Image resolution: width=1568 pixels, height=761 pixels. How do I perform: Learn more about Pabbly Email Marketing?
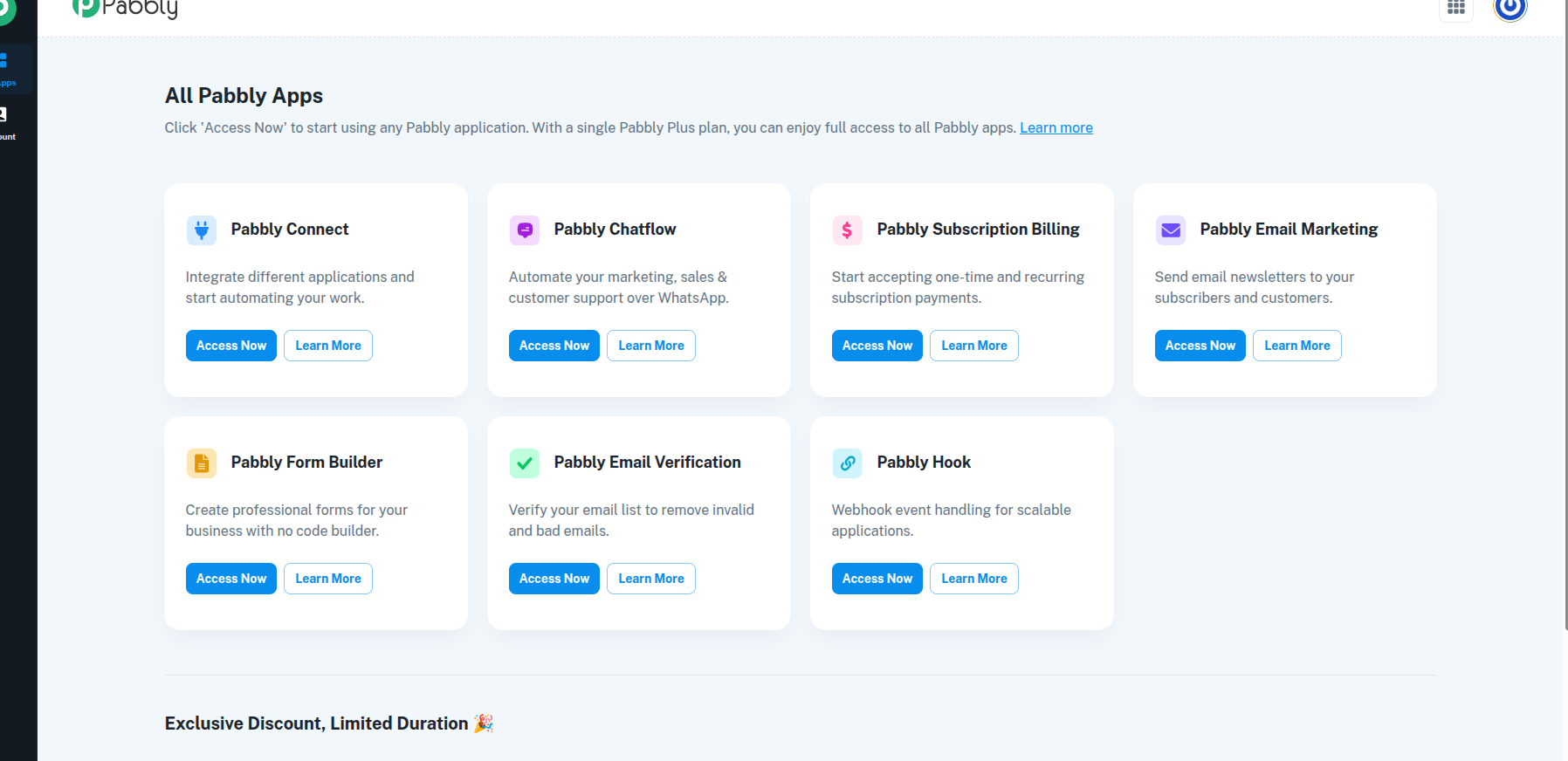coord(1297,346)
